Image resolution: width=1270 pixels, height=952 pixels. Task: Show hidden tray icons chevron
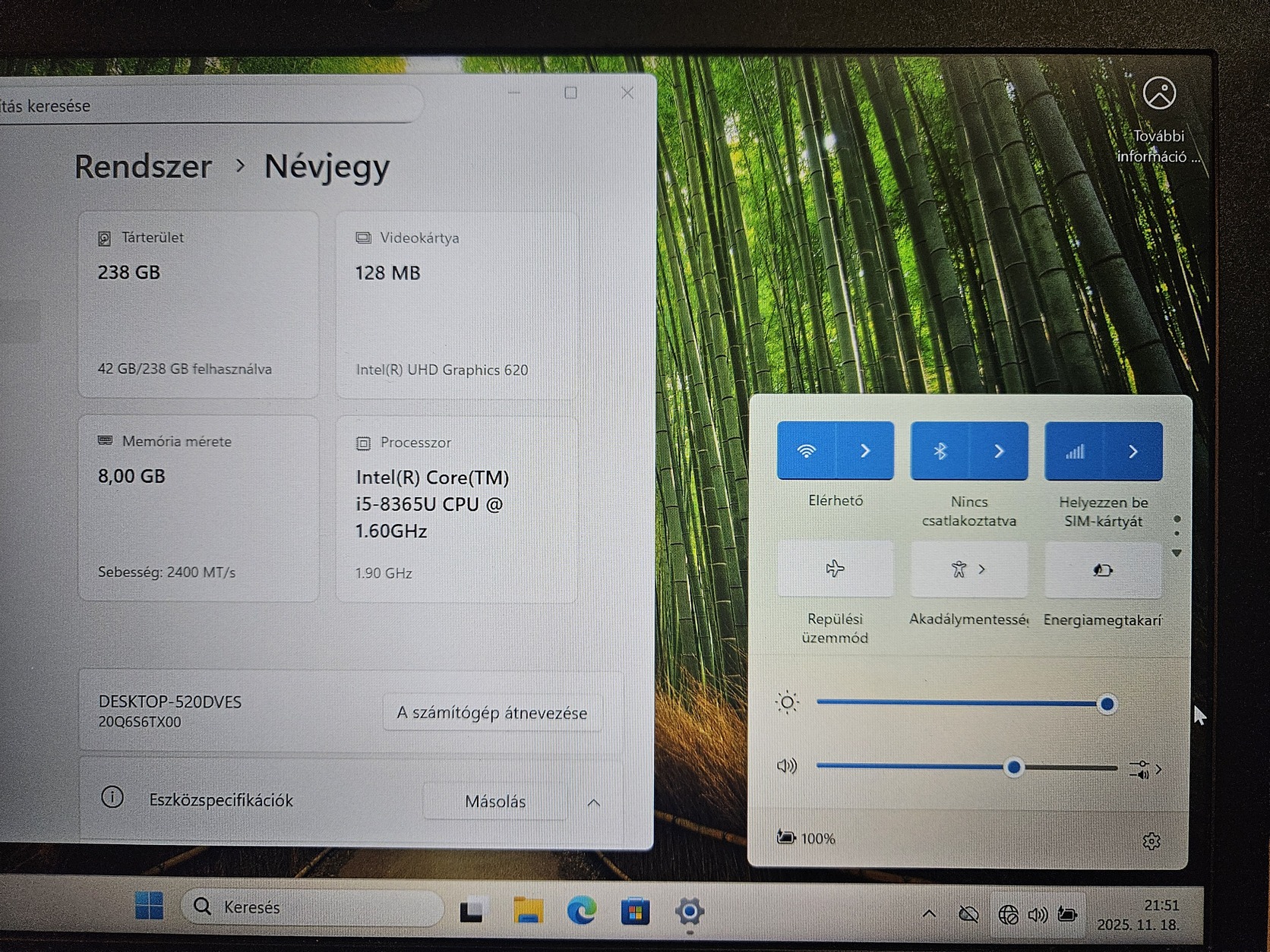(x=929, y=914)
